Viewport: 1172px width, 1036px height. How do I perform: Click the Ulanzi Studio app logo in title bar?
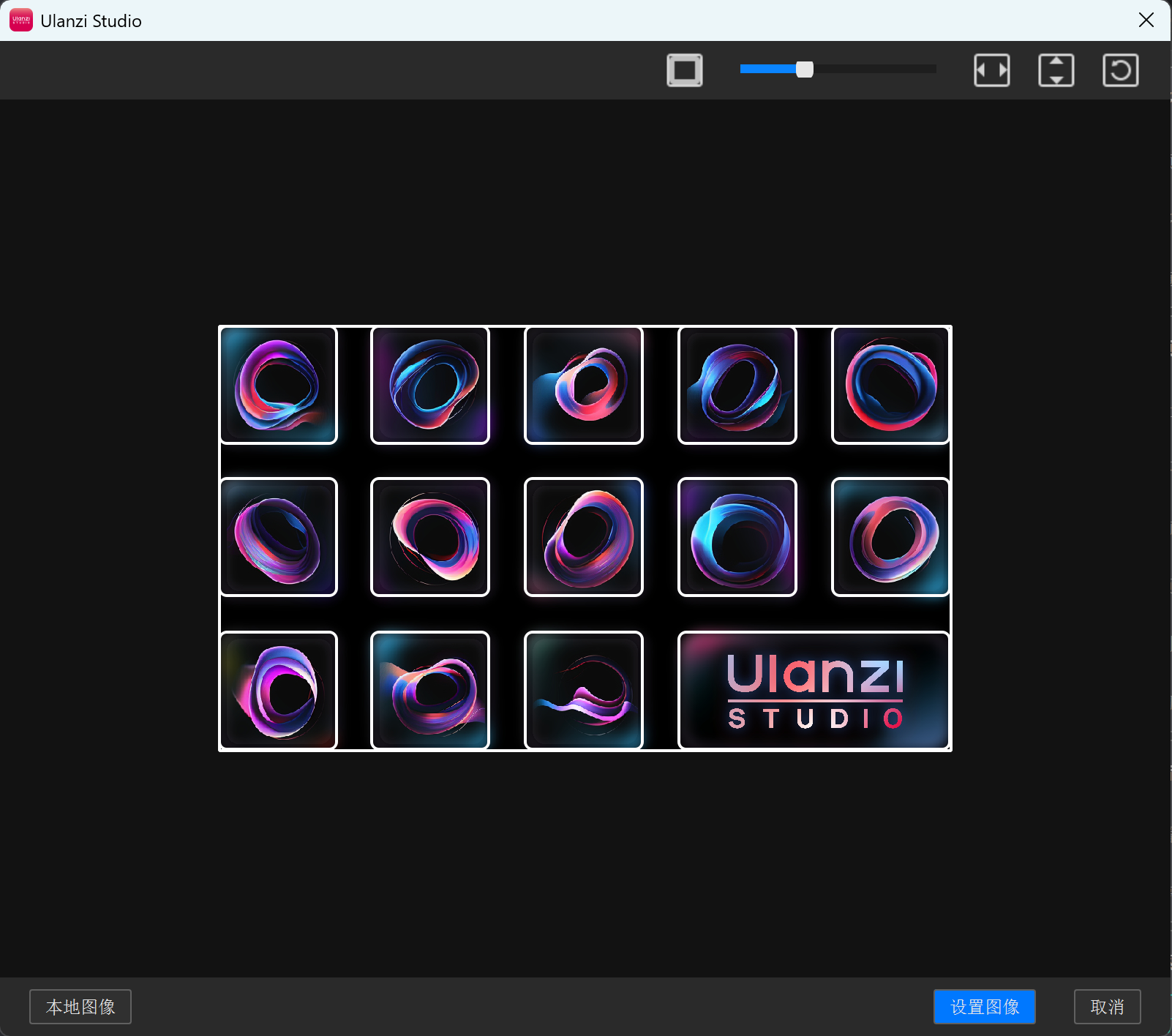point(20,20)
